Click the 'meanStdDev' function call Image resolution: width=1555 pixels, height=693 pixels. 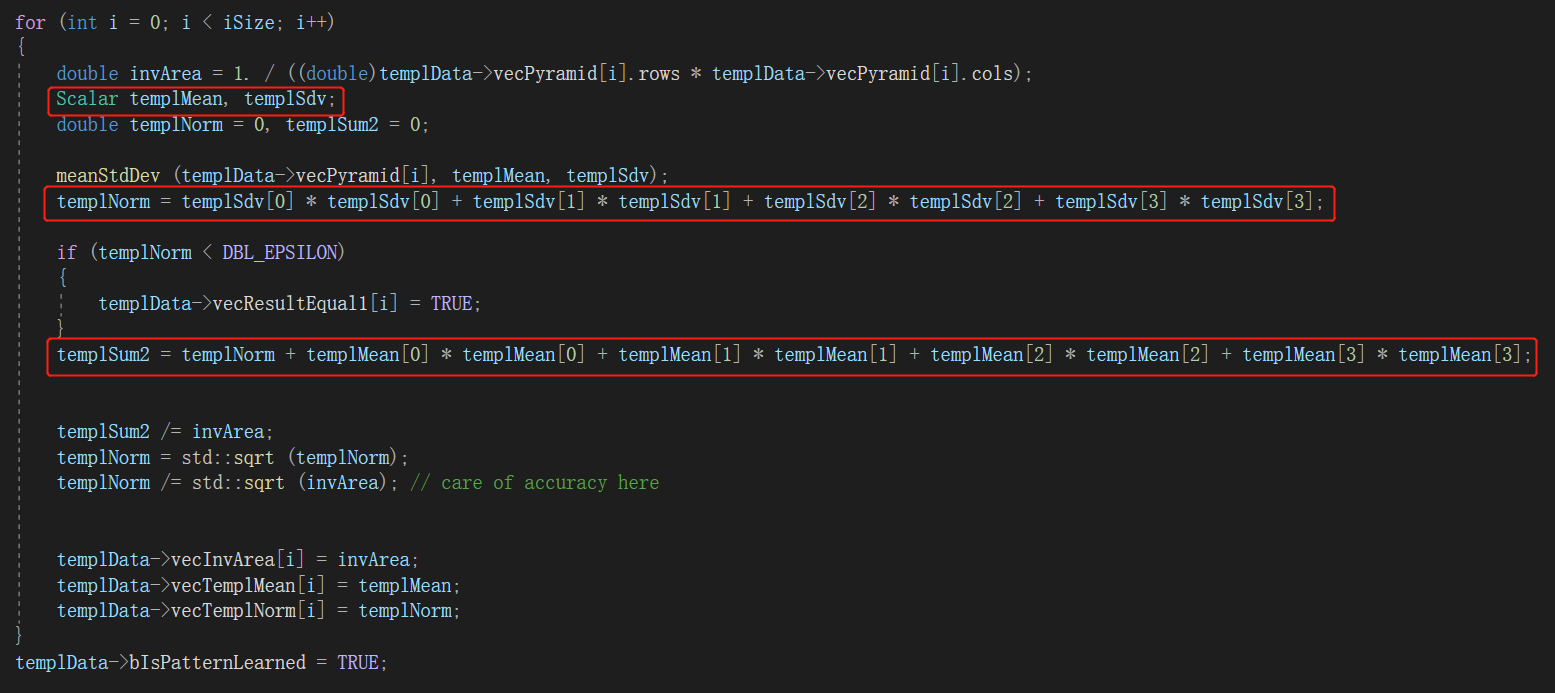(109, 175)
